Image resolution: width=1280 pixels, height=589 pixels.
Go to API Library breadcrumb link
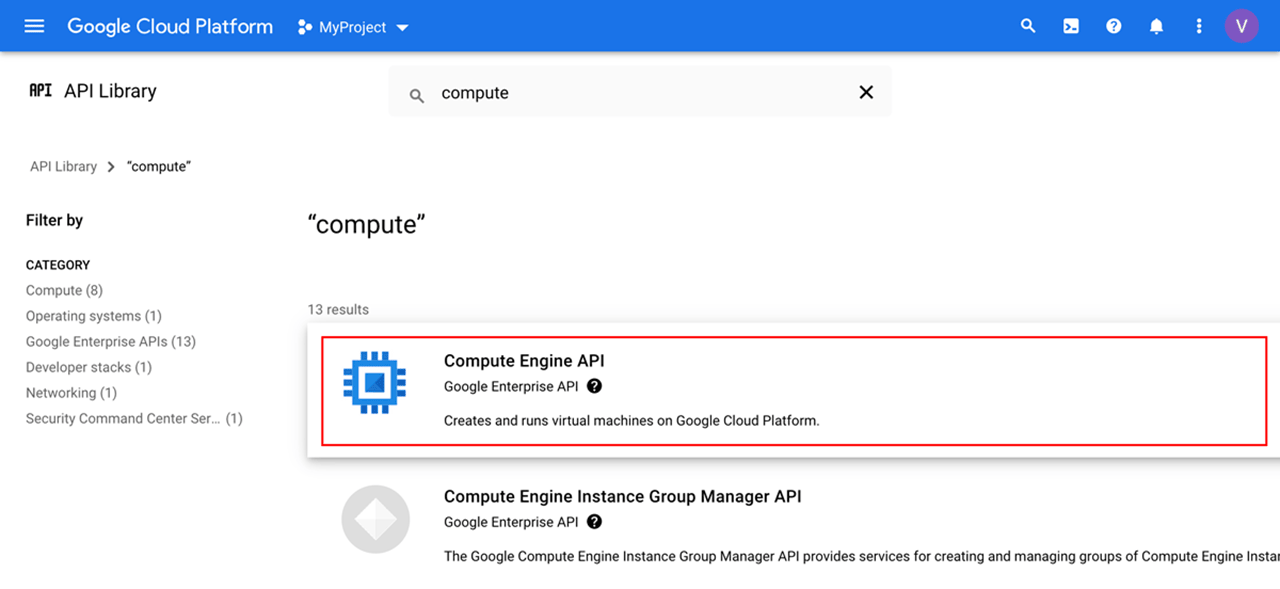coord(63,166)
